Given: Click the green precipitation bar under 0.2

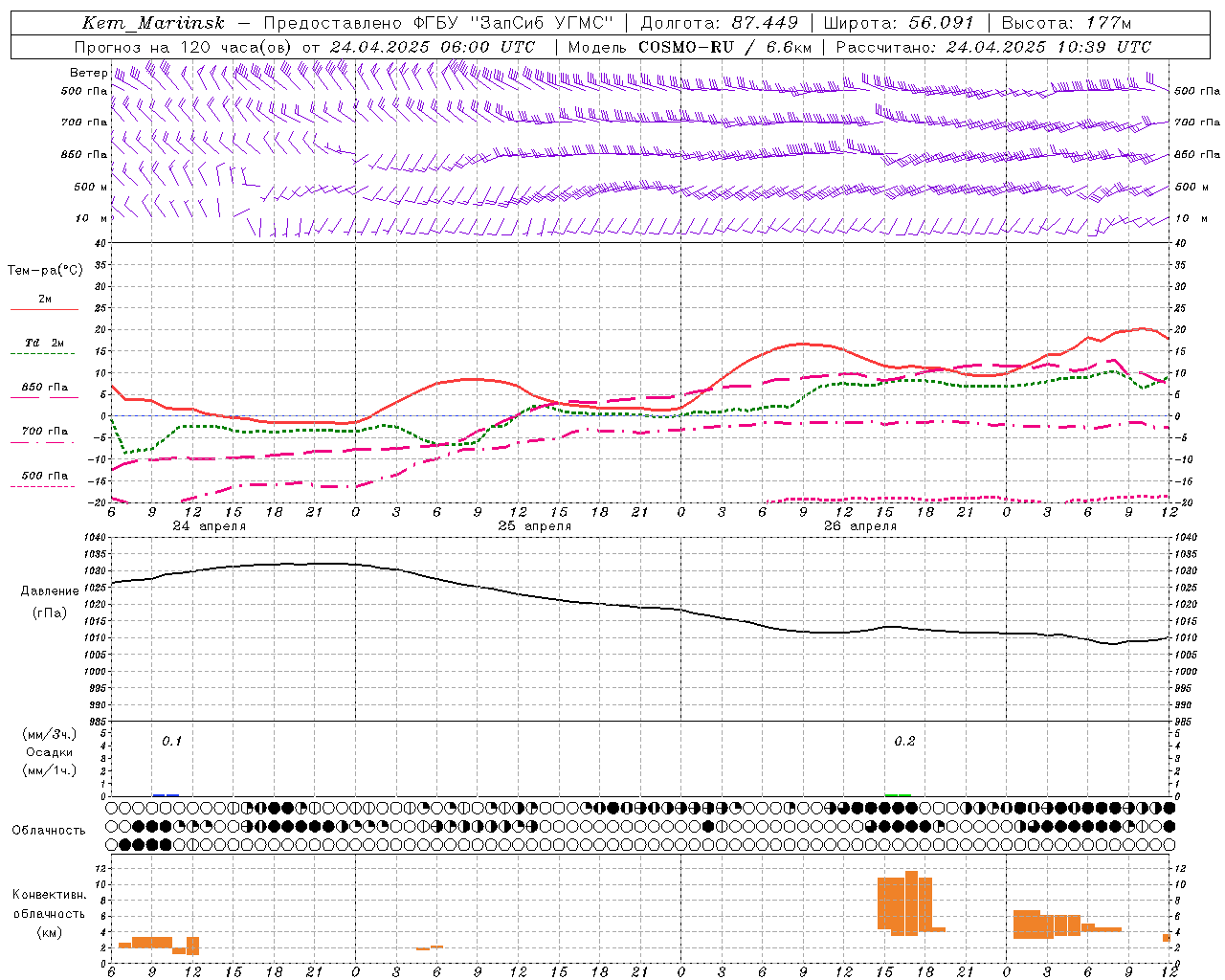Looking at the screenshot, I should point(899,795).
